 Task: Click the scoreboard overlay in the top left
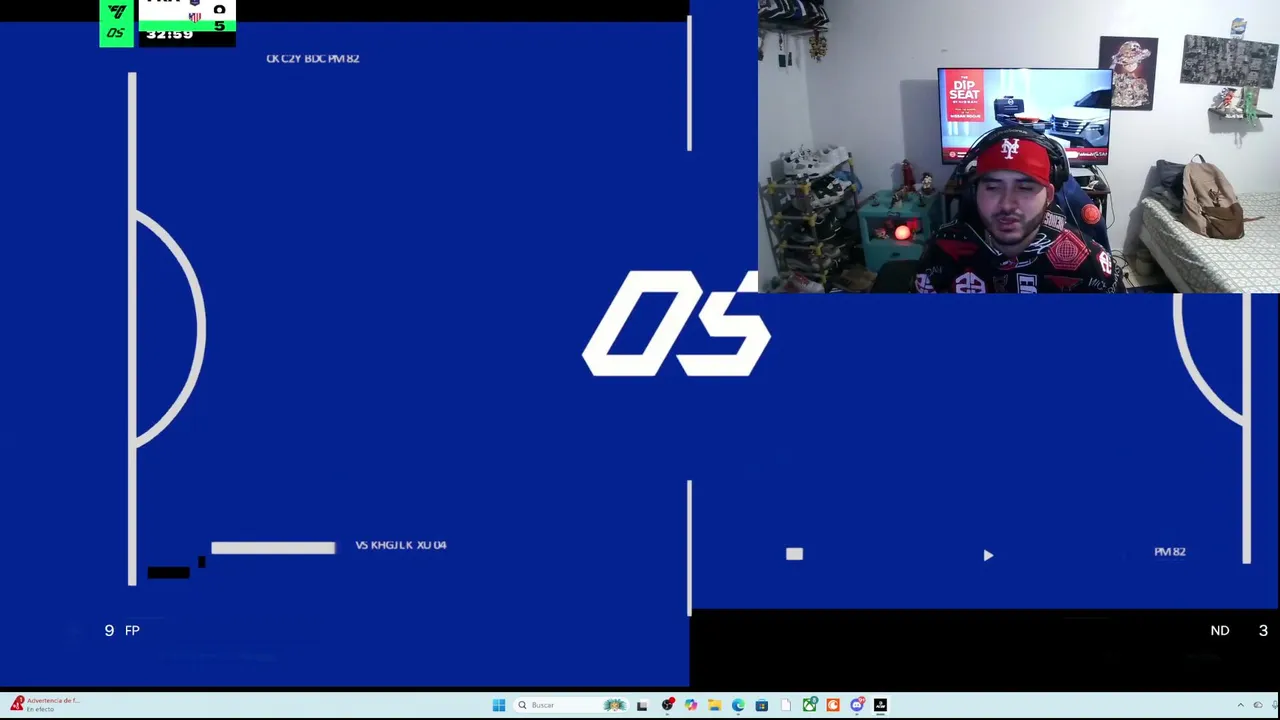[168, 23]
